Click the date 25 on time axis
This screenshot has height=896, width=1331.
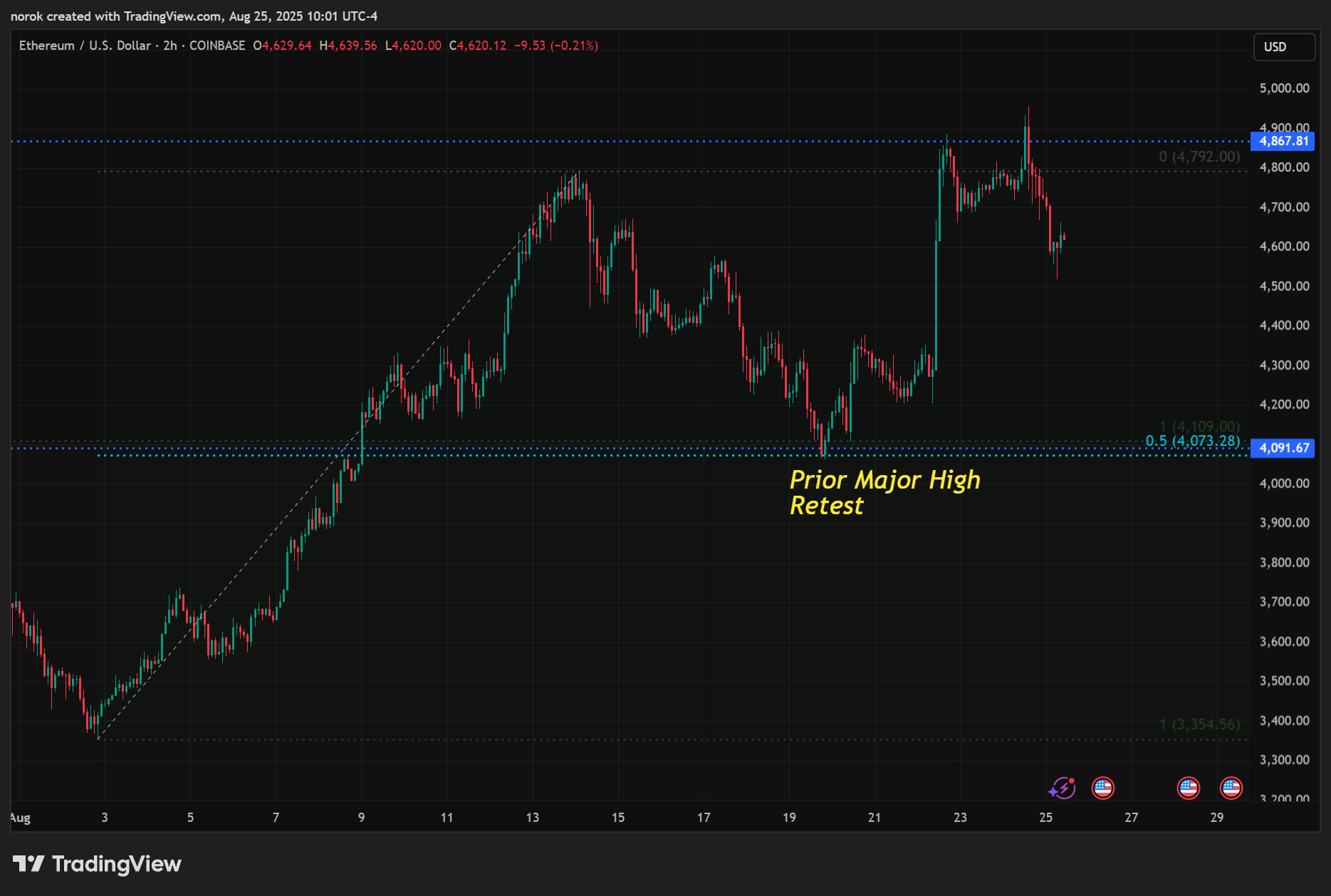(x=1045, y=818)
